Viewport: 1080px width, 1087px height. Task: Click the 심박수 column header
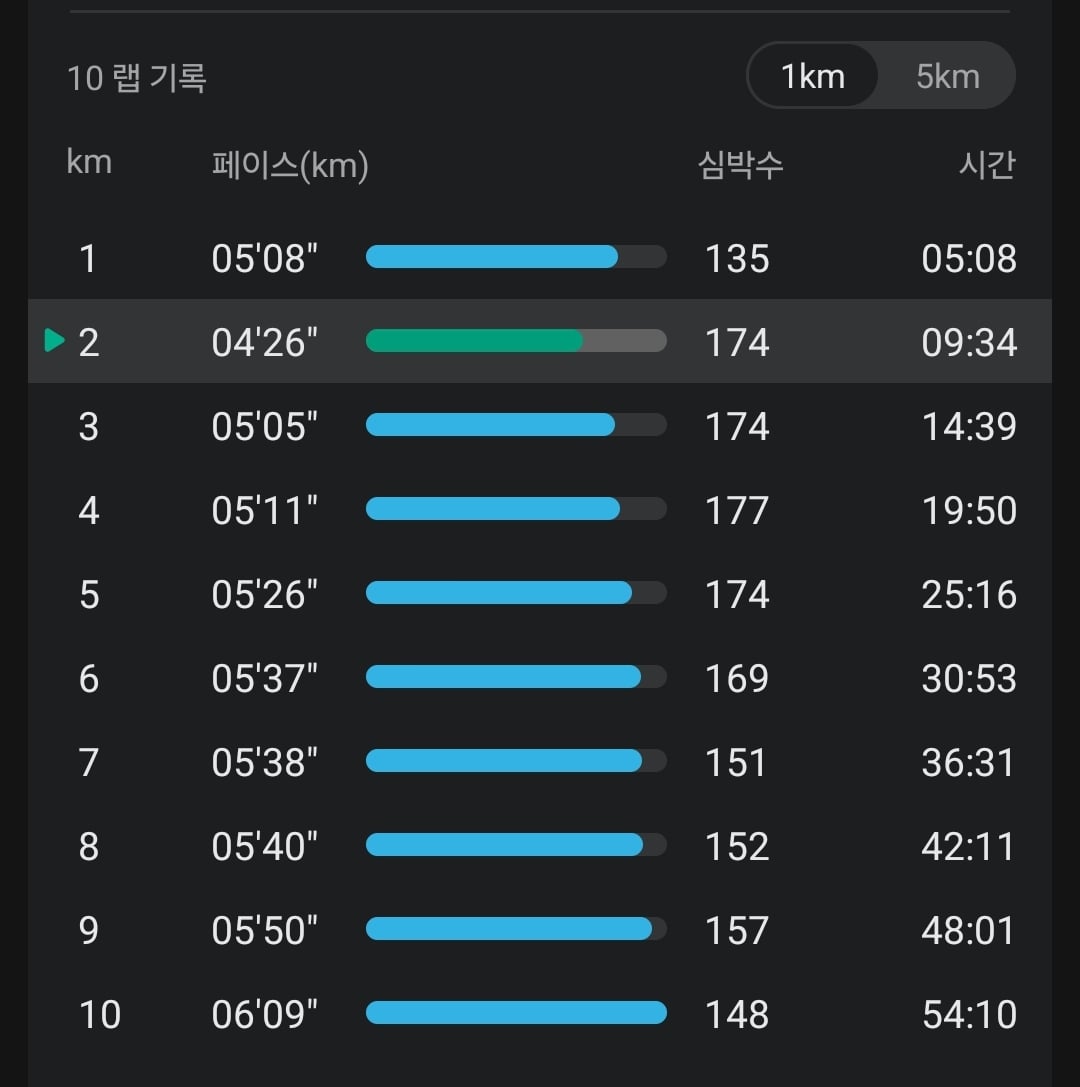(x=740, y=165)
